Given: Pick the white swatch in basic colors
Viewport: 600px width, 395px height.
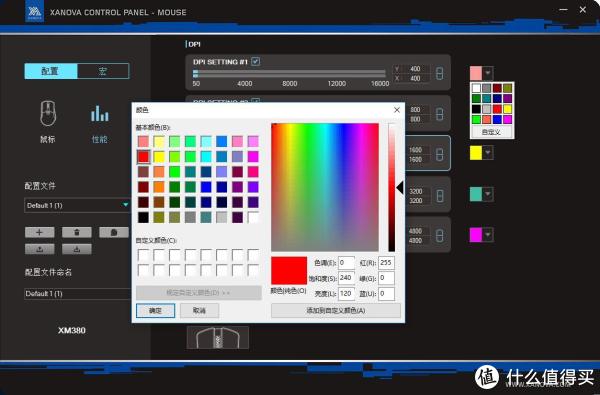Looking at the screenshot, I should (253, 217).
